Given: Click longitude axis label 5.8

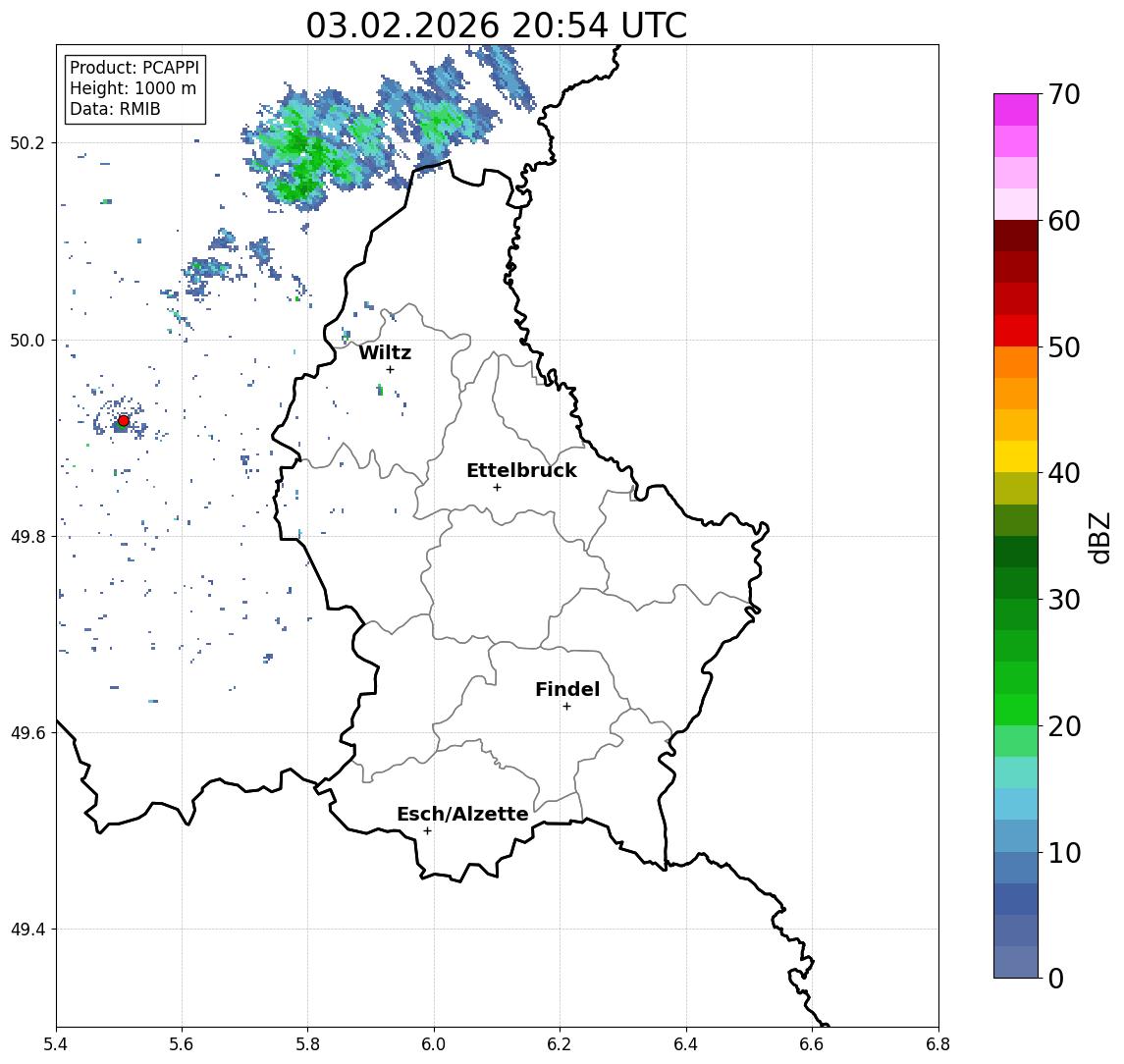Looking at the screenshot, I should click(x=307, y=1044).
